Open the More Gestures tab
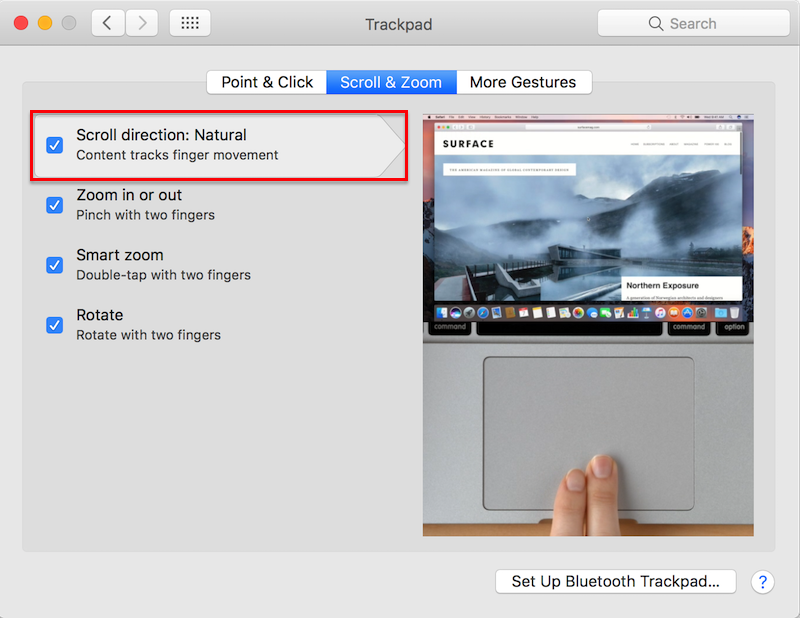800x618 pixels. [x=523, y=82]
